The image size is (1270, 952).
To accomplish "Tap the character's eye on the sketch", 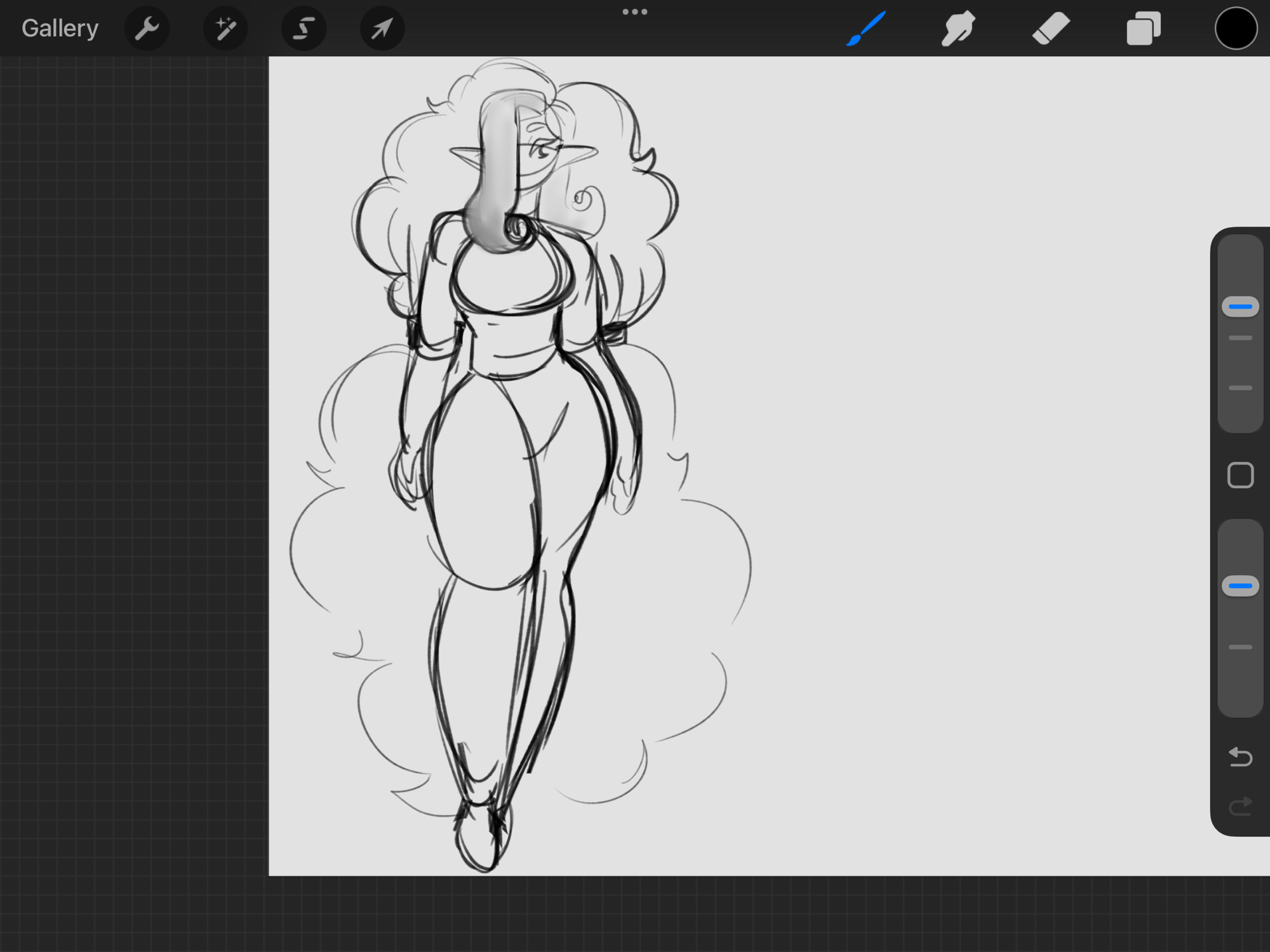I will pyautogui.click(x=541, y=152).
